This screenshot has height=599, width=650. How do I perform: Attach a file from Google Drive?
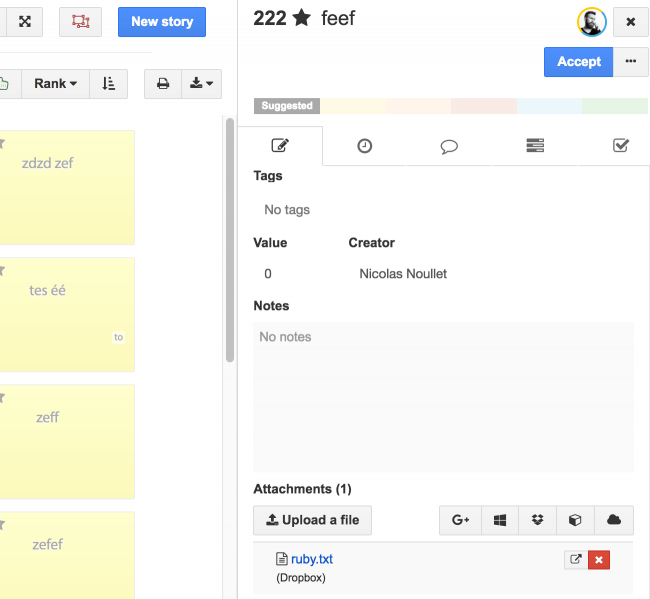[460, 520]
